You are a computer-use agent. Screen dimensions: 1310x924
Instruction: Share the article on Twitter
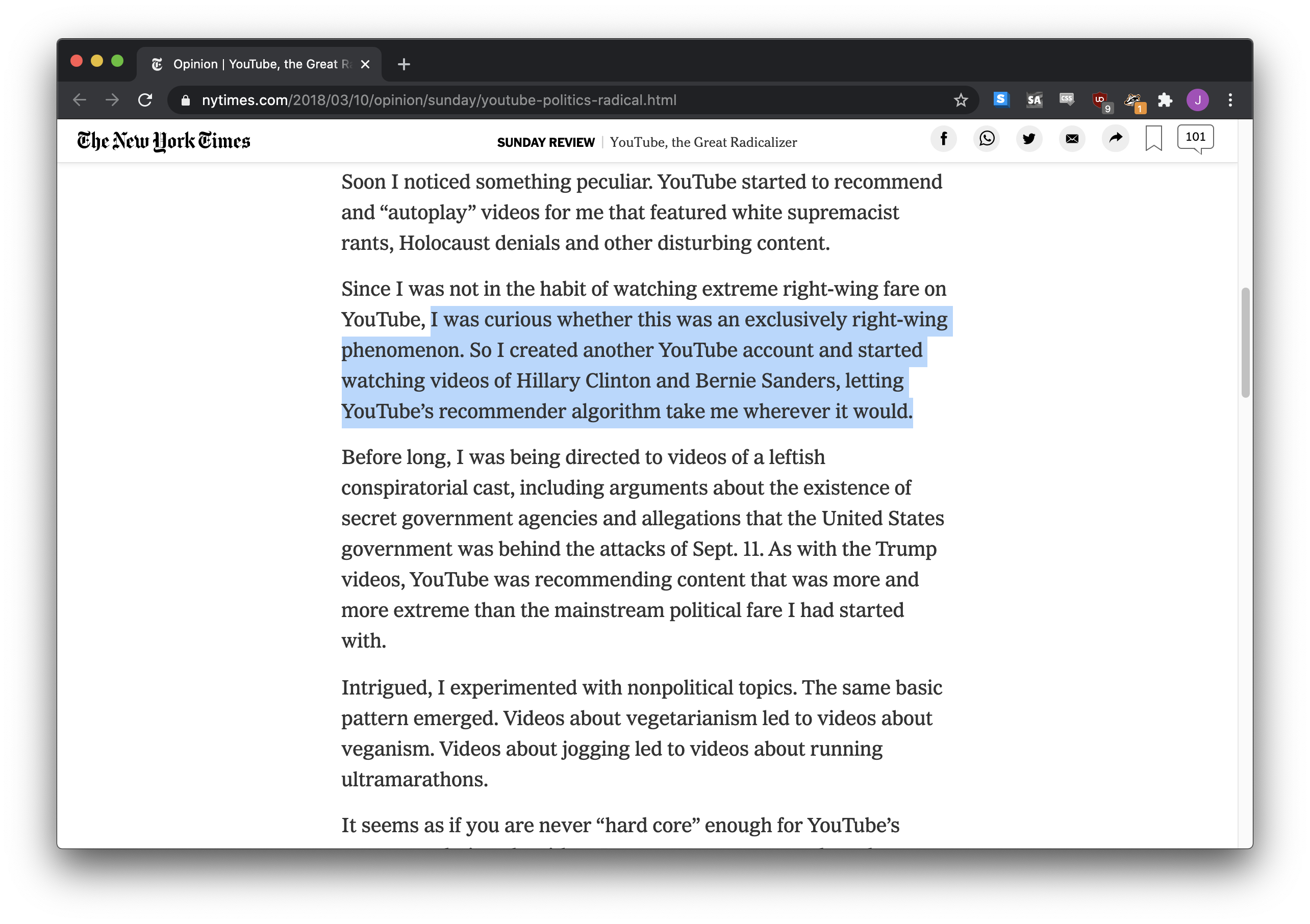coord(1029,139)
